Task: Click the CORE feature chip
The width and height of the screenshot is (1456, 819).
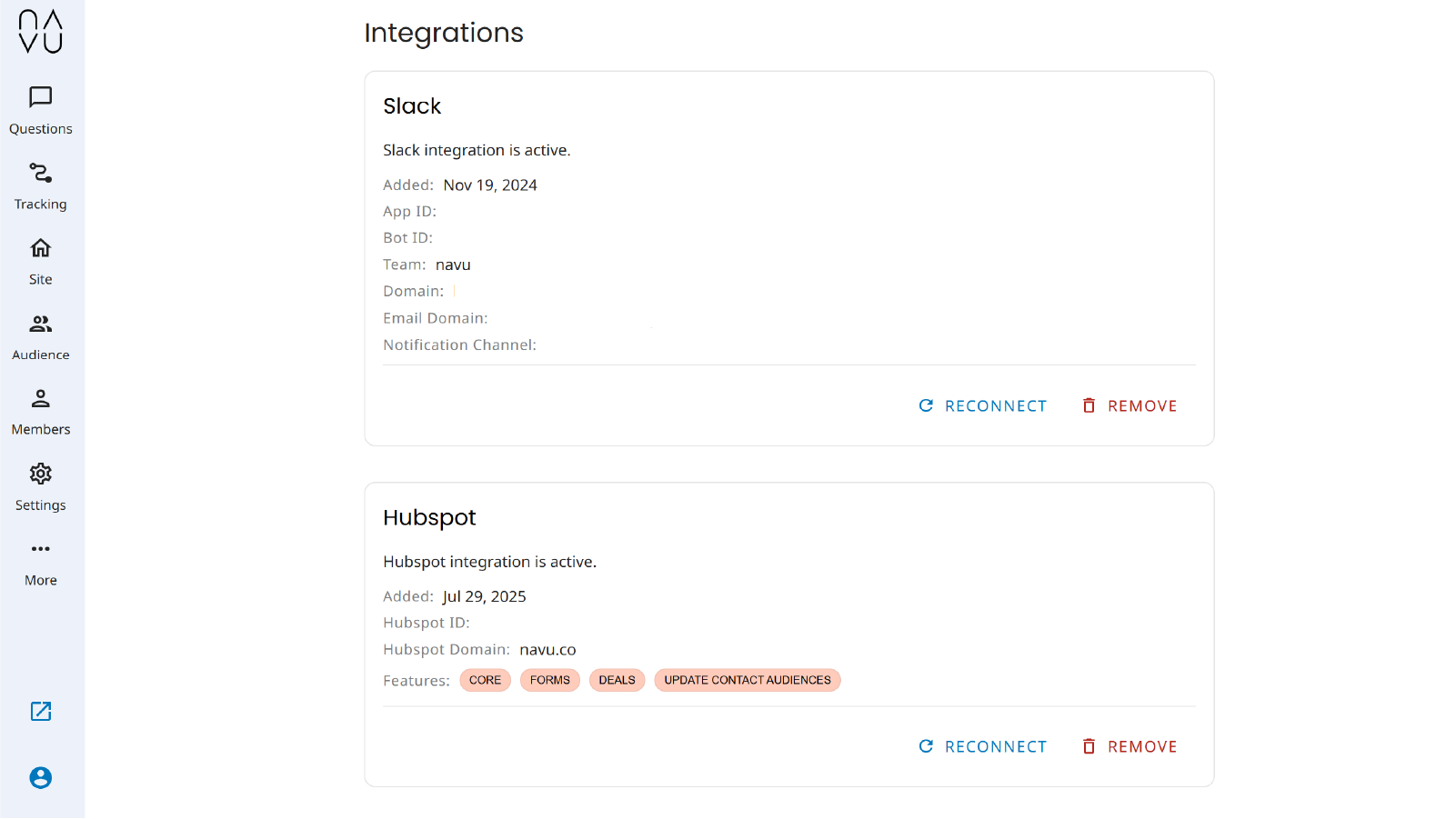Action: pyautogui.click(x=485, y=681)
